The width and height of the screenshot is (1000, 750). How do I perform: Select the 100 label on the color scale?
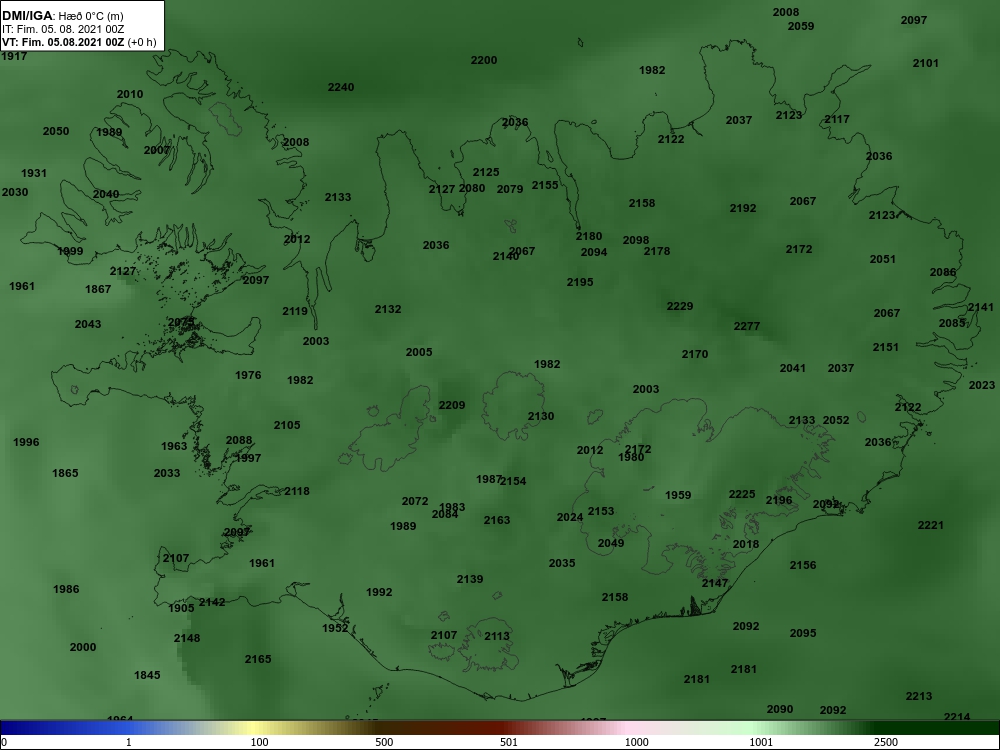[259, 742]
